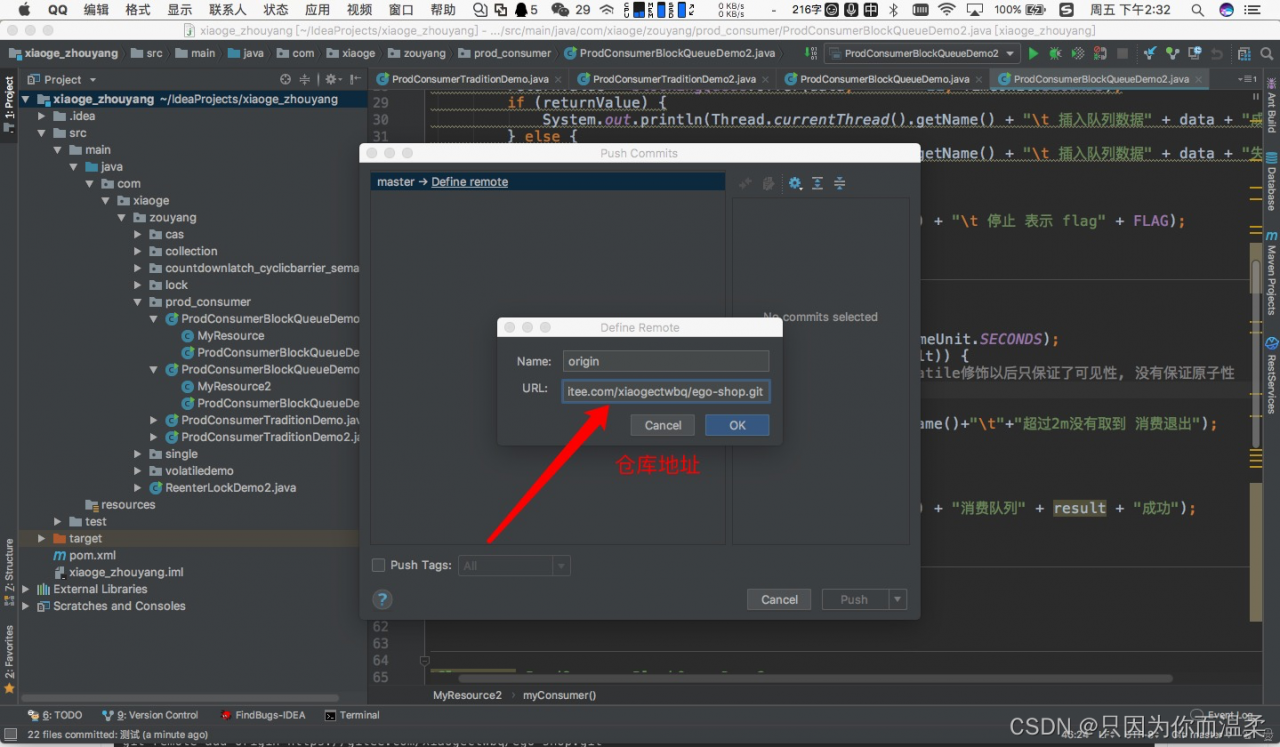Expand the .idea folder arrow

[42, 116]
